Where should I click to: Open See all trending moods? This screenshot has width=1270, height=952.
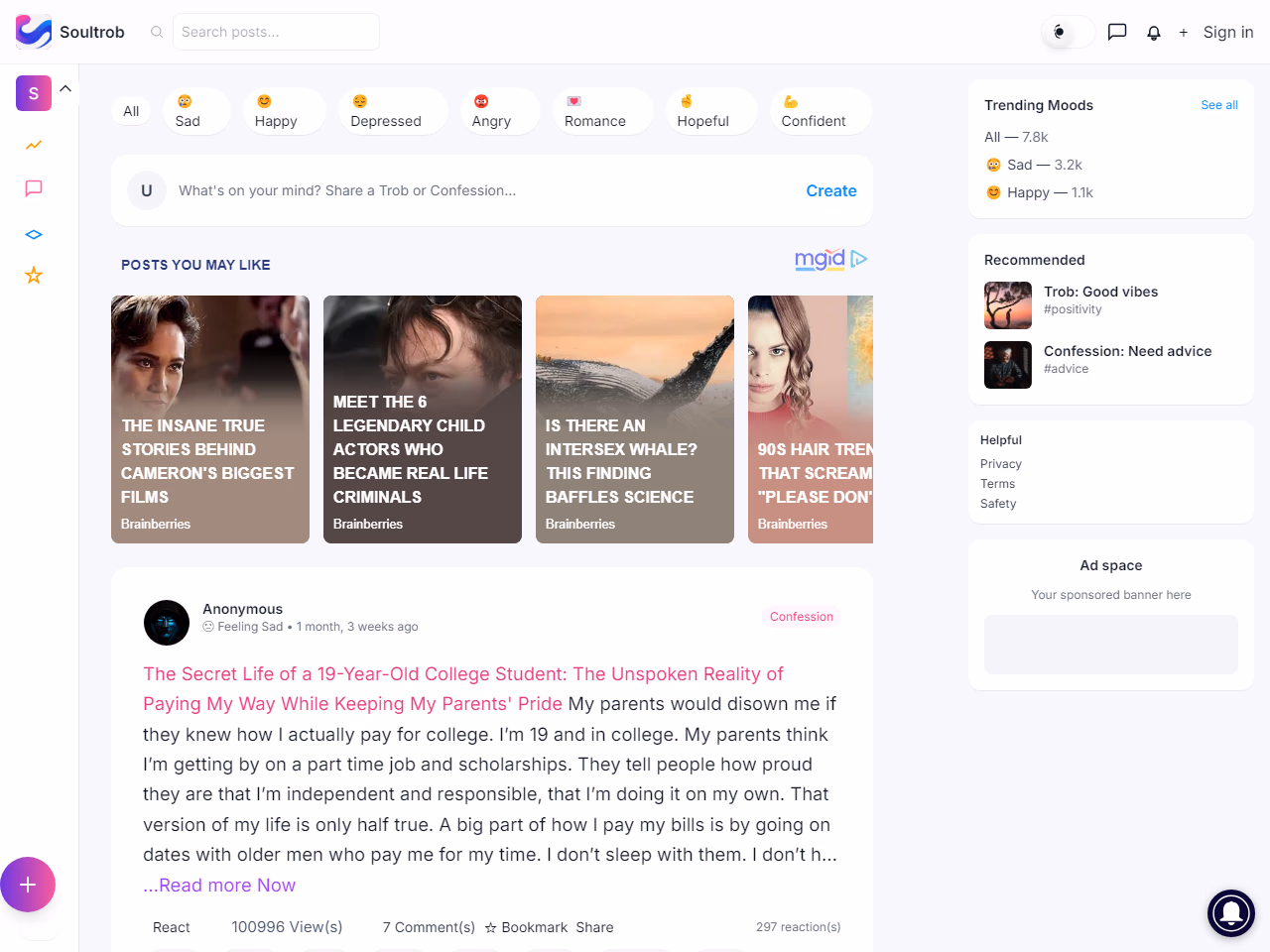point(1218,105)
